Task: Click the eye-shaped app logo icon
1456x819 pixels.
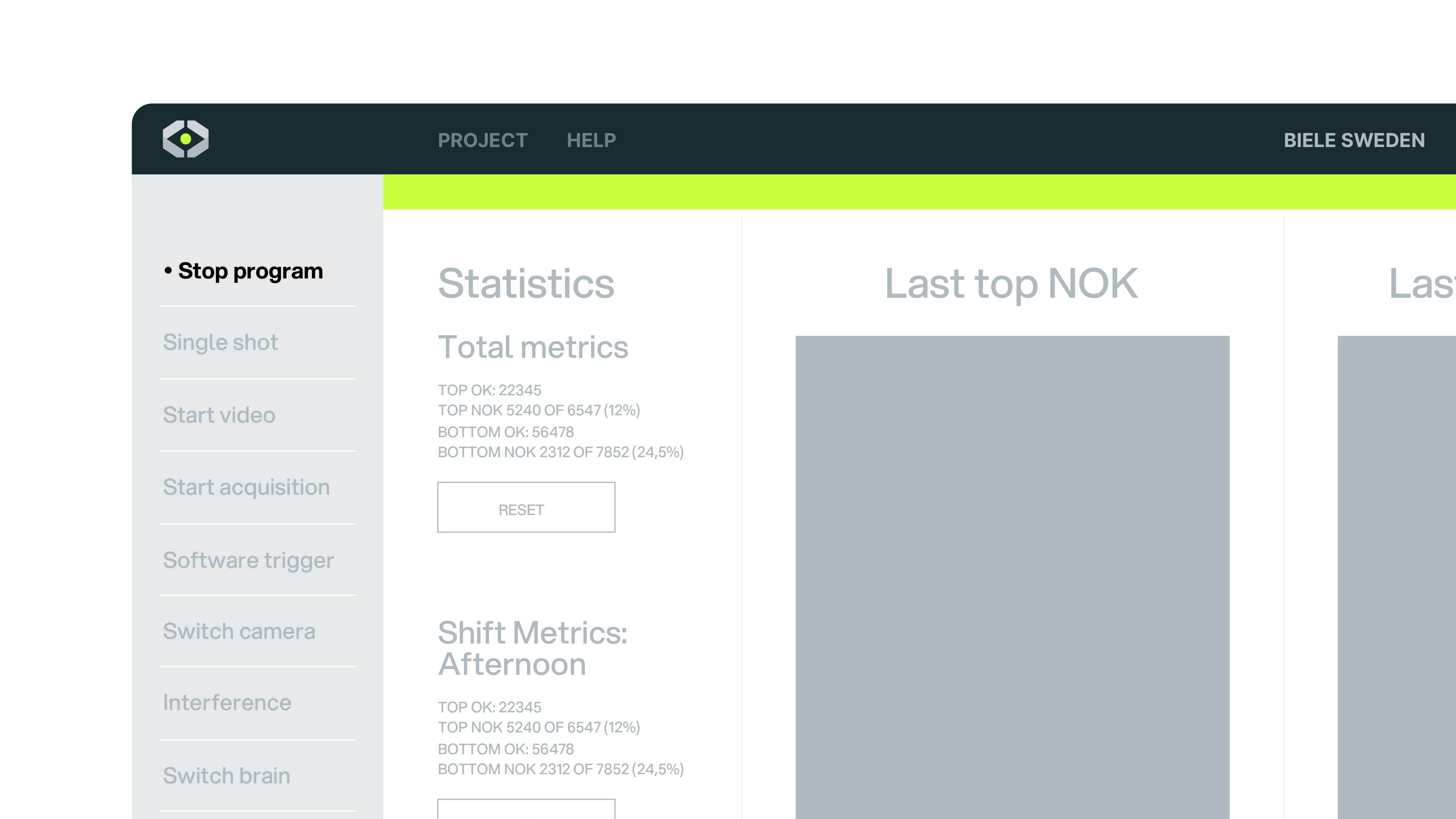Action: 185,139
